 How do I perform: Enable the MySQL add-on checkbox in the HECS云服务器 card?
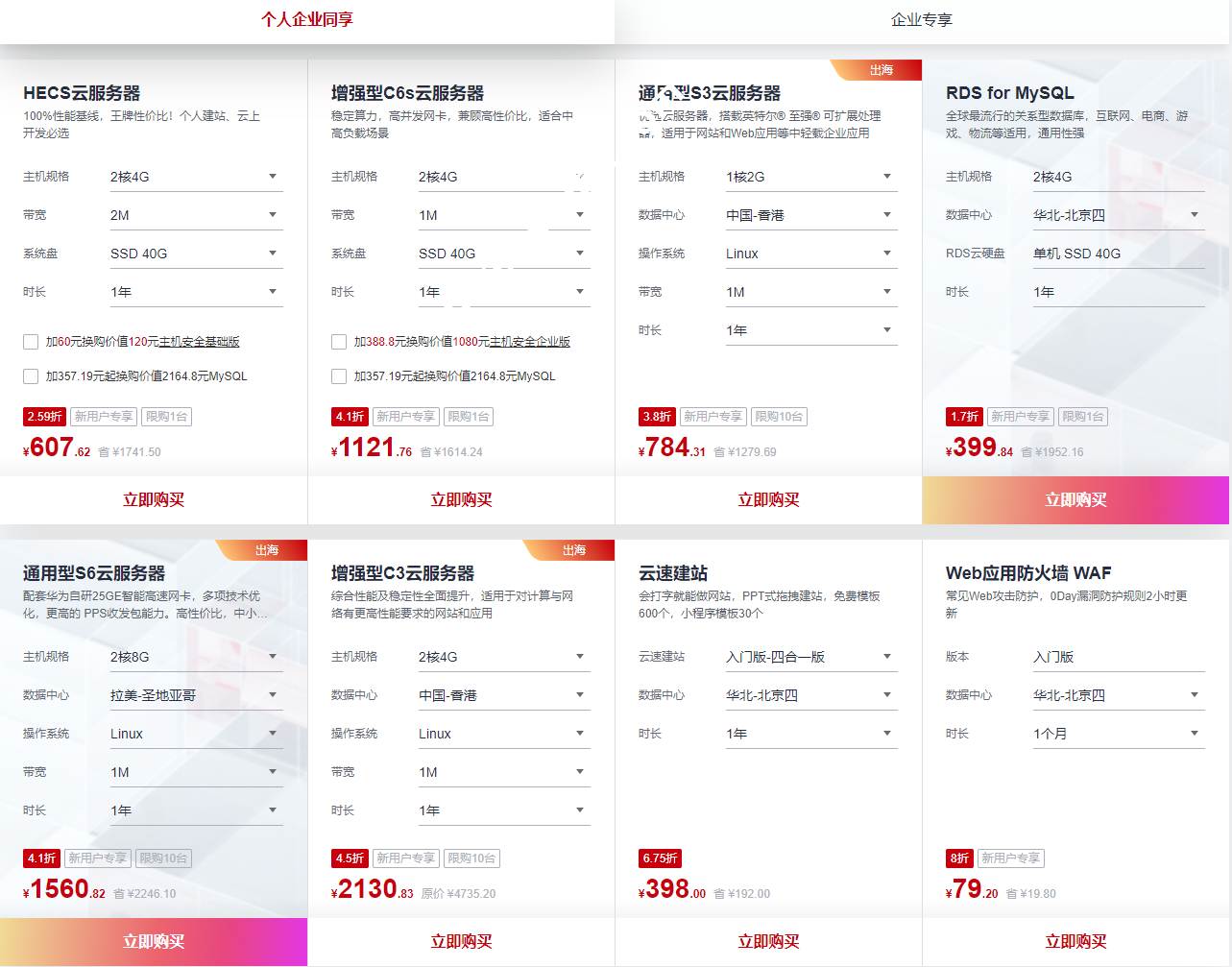[x=31, y=376]
